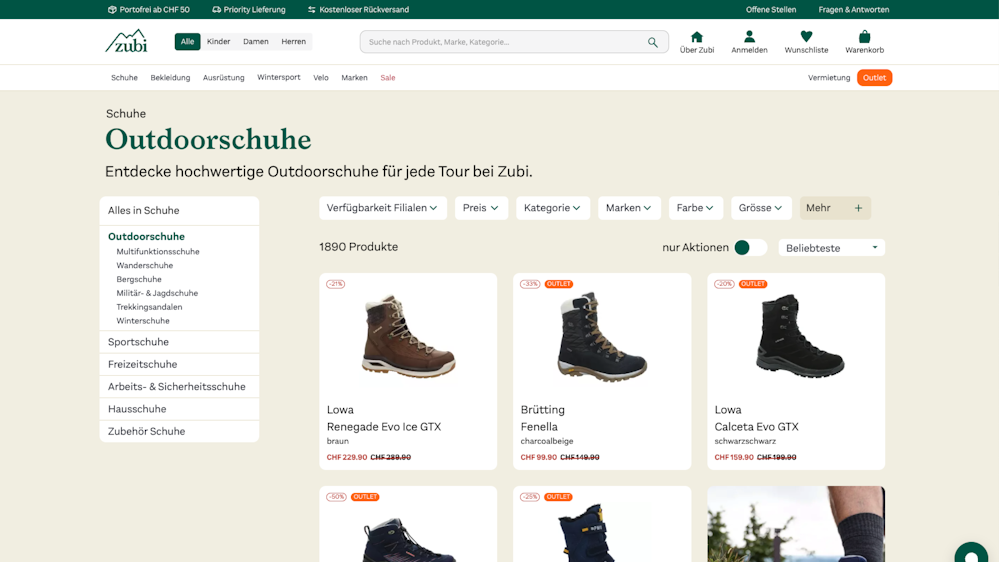Select the Damen audience filter
This screenshot has width=999, height=562.
tap(255, 41)
